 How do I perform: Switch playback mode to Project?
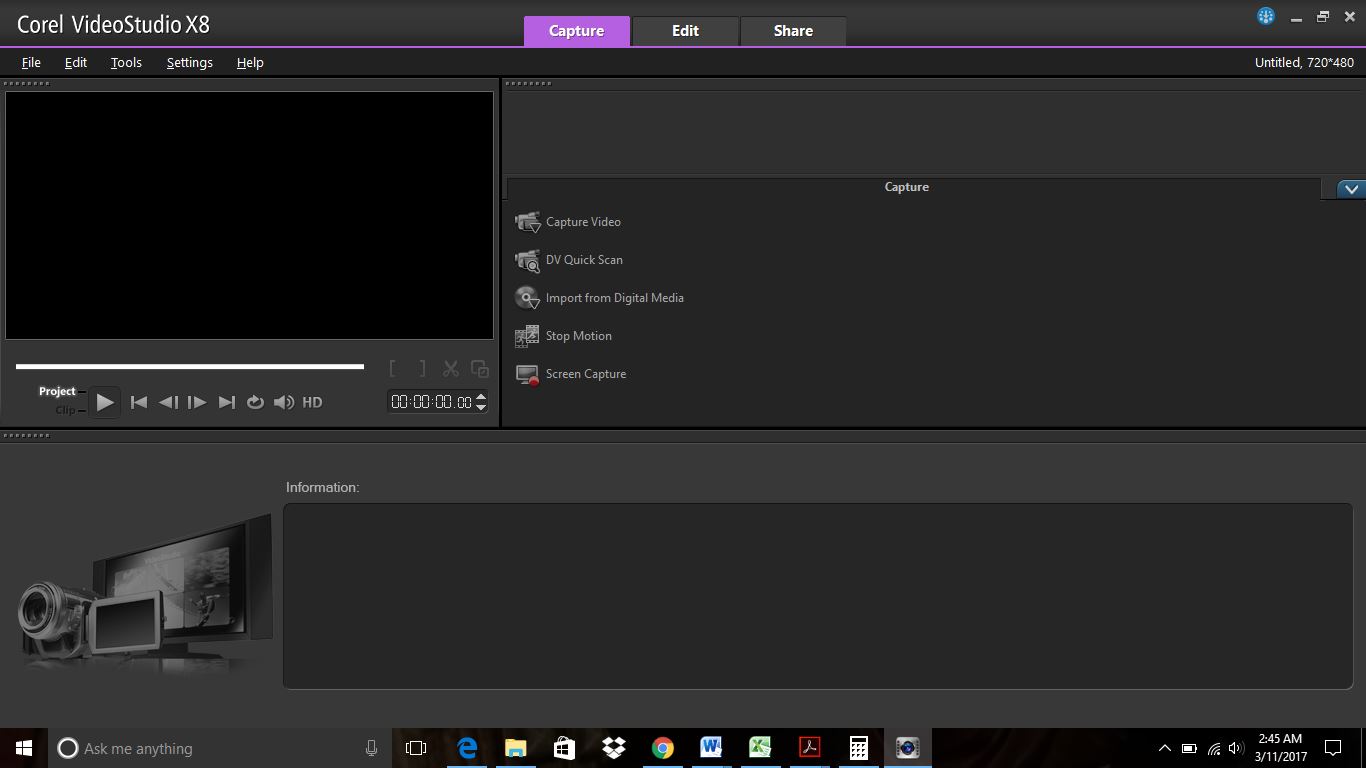pyautogui.click(x=57, y=390)
